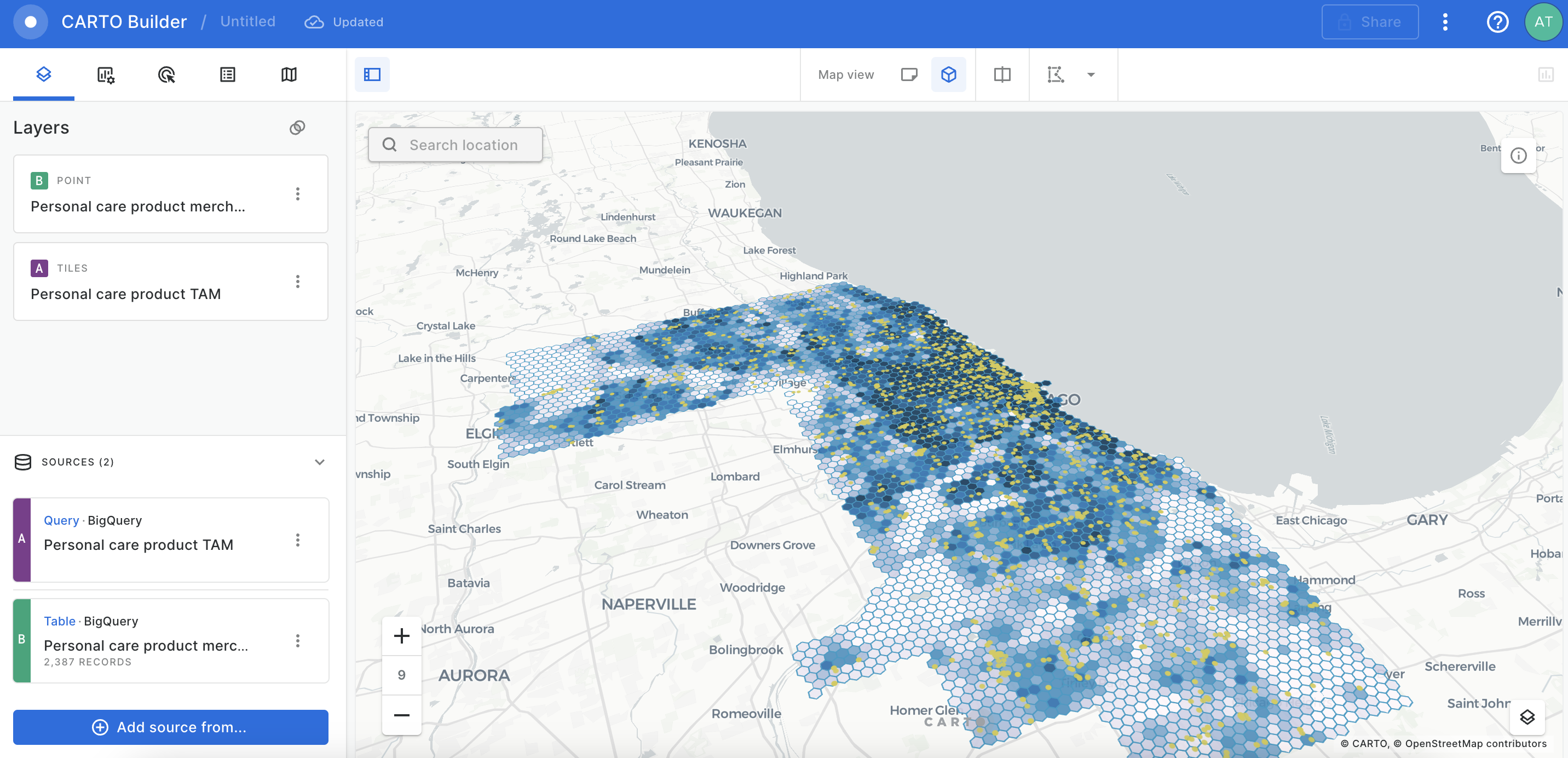This screenshot has width=1568, height=758.
Task: Switch to 2D map view
Action: [909, 74]
